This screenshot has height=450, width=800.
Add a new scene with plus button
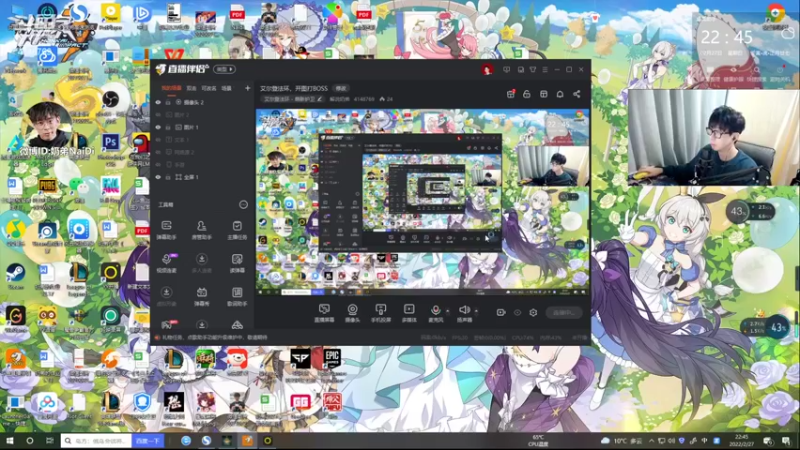pyautogui.click(x=247, y=88)
